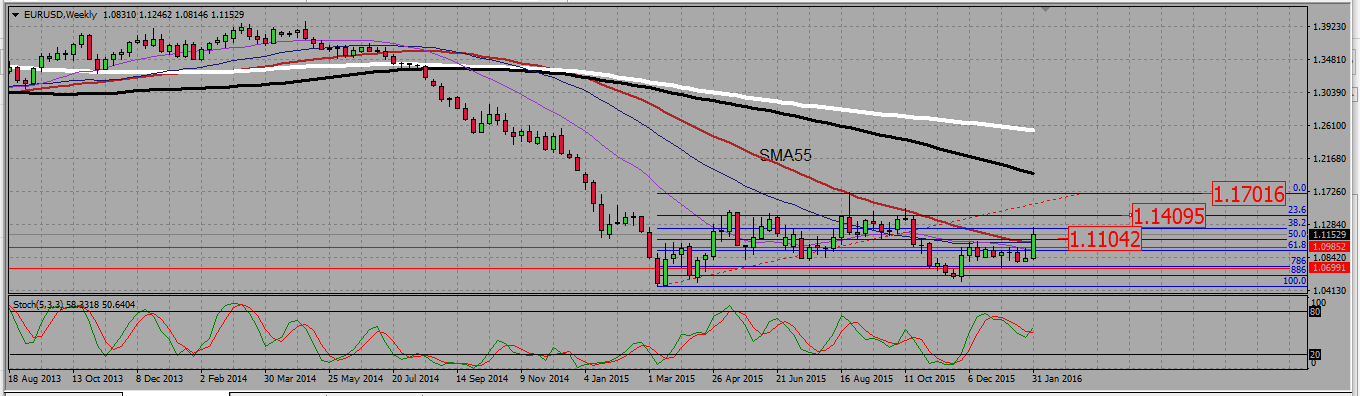Viewport: 1360px width, 396px height.
Task: Click the 31 Jan 2016 date label
Action: [x=1057, y=380]
